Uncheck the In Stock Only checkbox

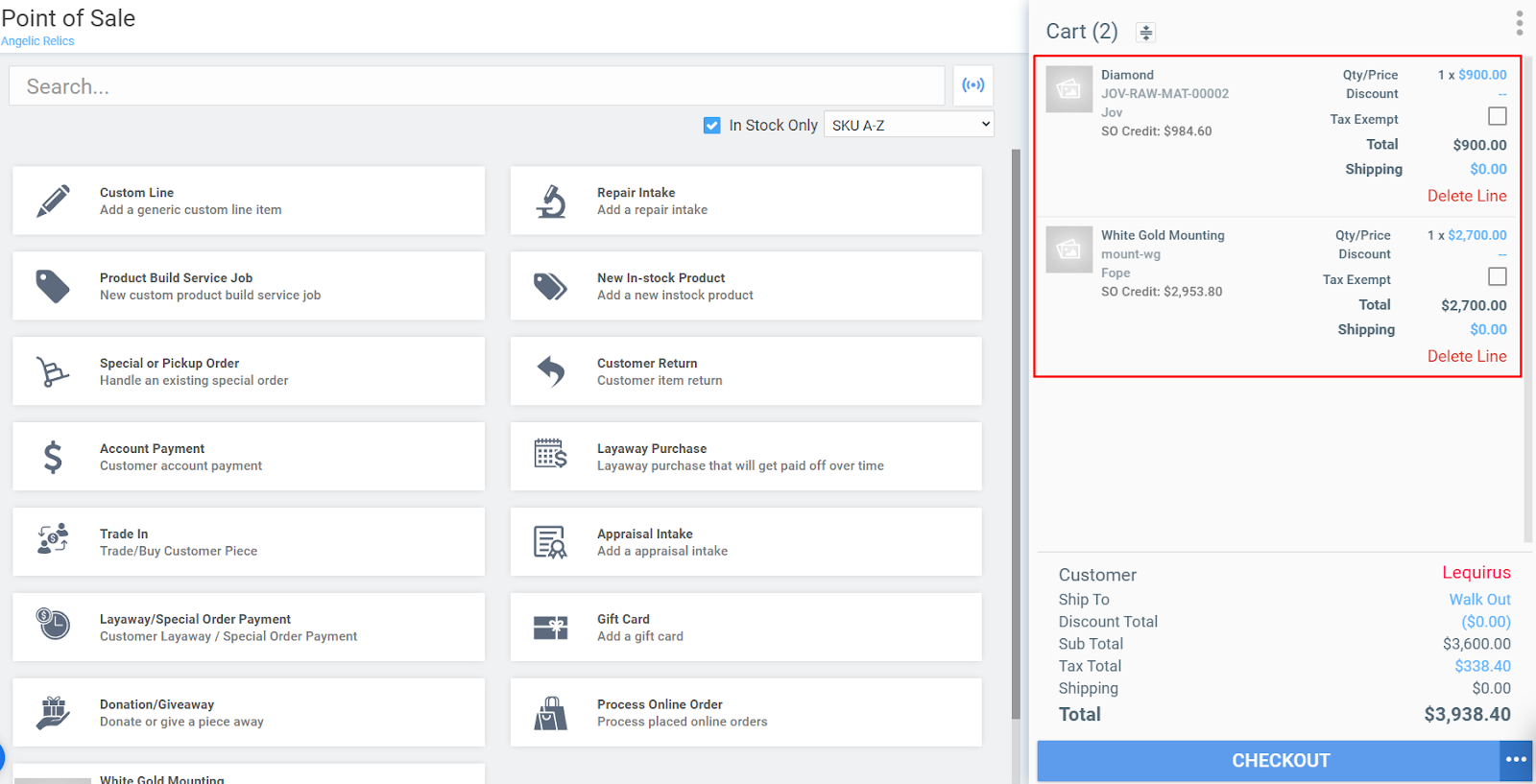pyautogui.click(x=712, y=126)
